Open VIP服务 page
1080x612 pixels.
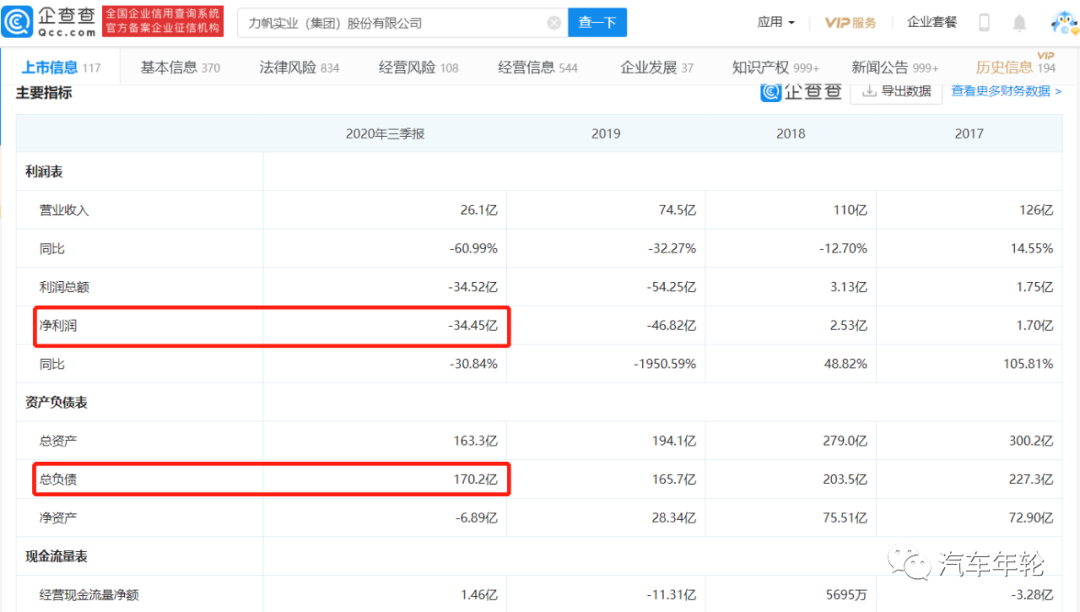851,23
